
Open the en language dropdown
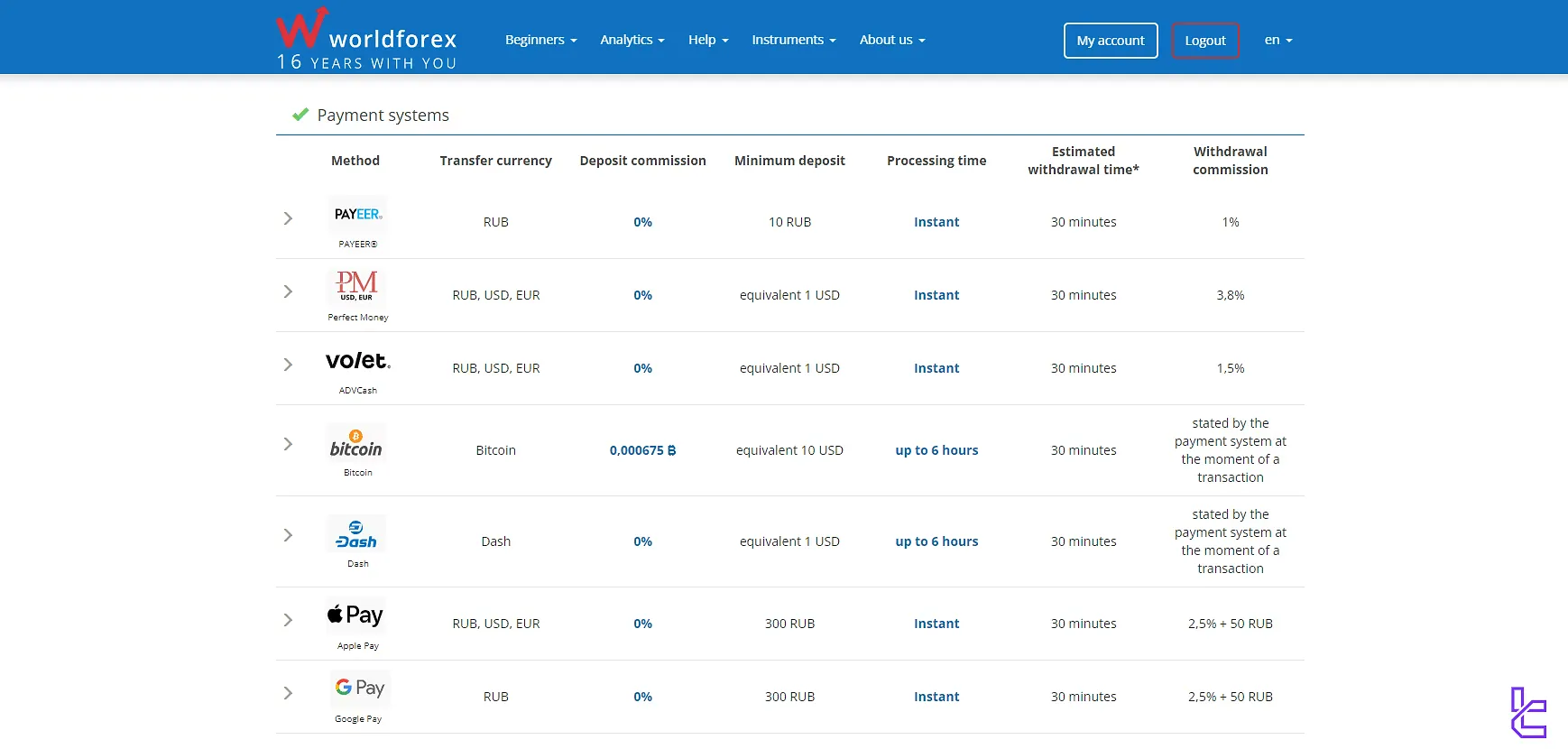(1278, 40)
